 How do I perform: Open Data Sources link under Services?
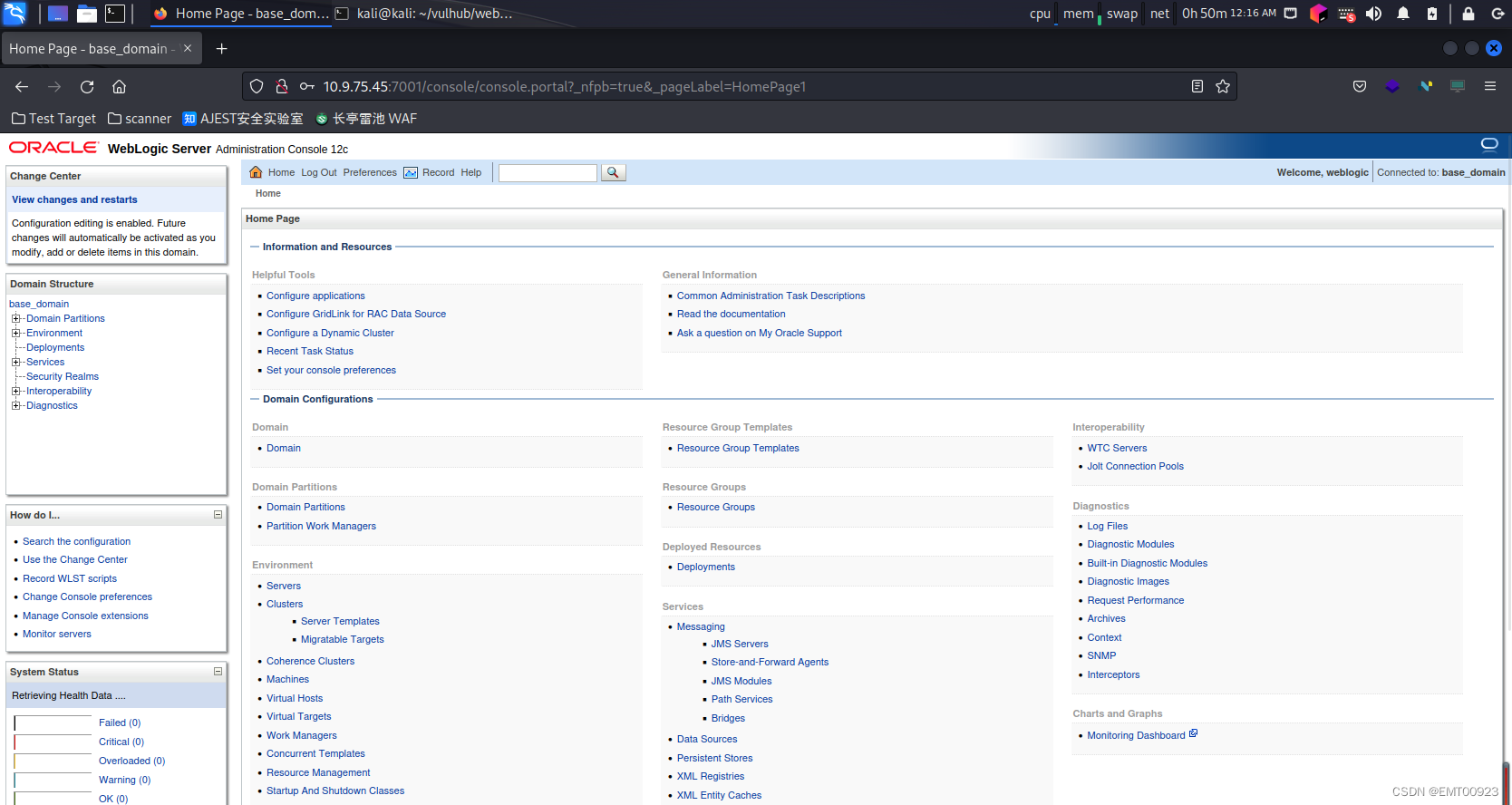point(707,739)
